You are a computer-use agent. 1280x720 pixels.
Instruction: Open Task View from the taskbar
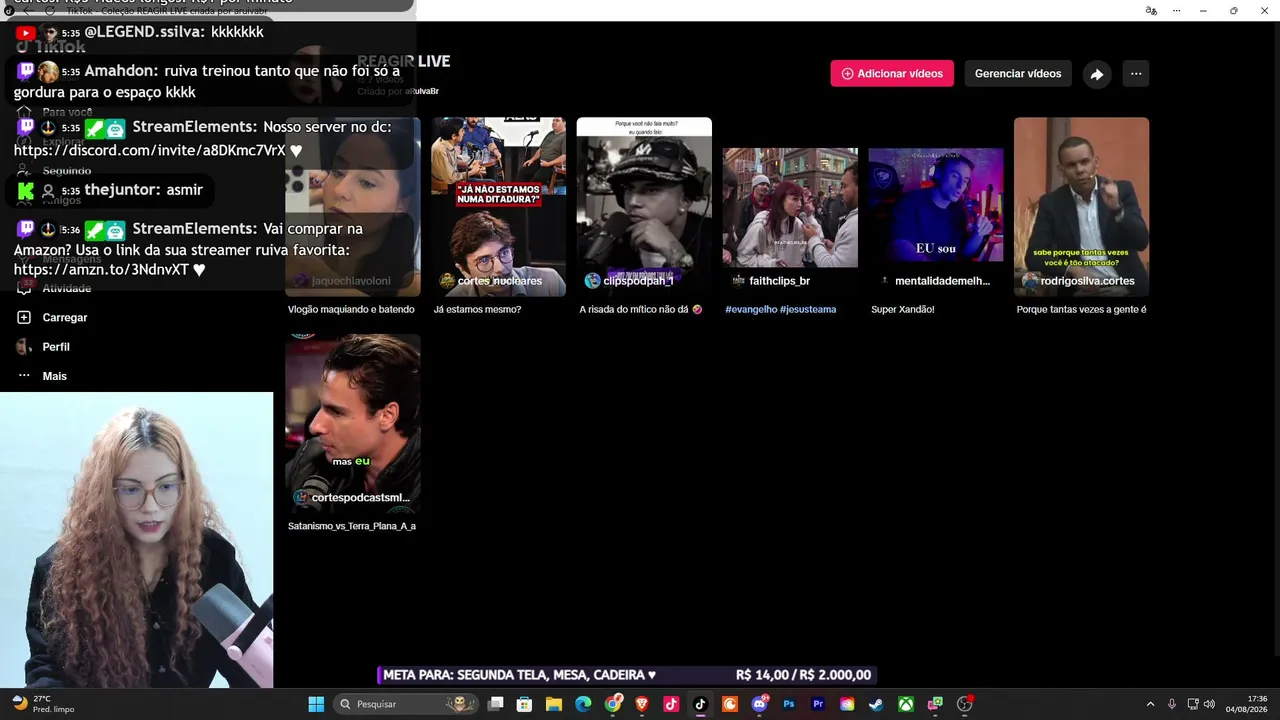(x=495, y=704)
